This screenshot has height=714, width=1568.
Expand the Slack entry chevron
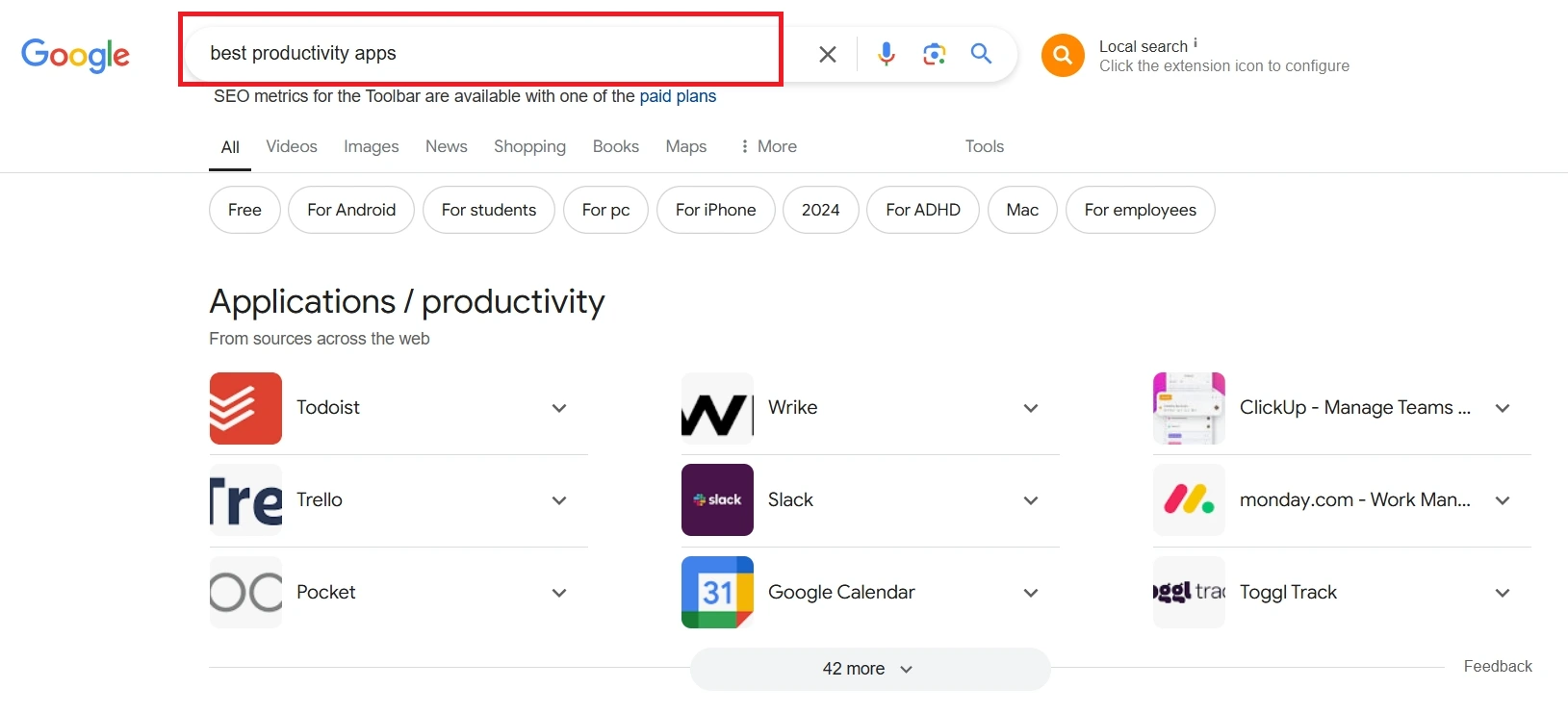tap(1031, 500)
